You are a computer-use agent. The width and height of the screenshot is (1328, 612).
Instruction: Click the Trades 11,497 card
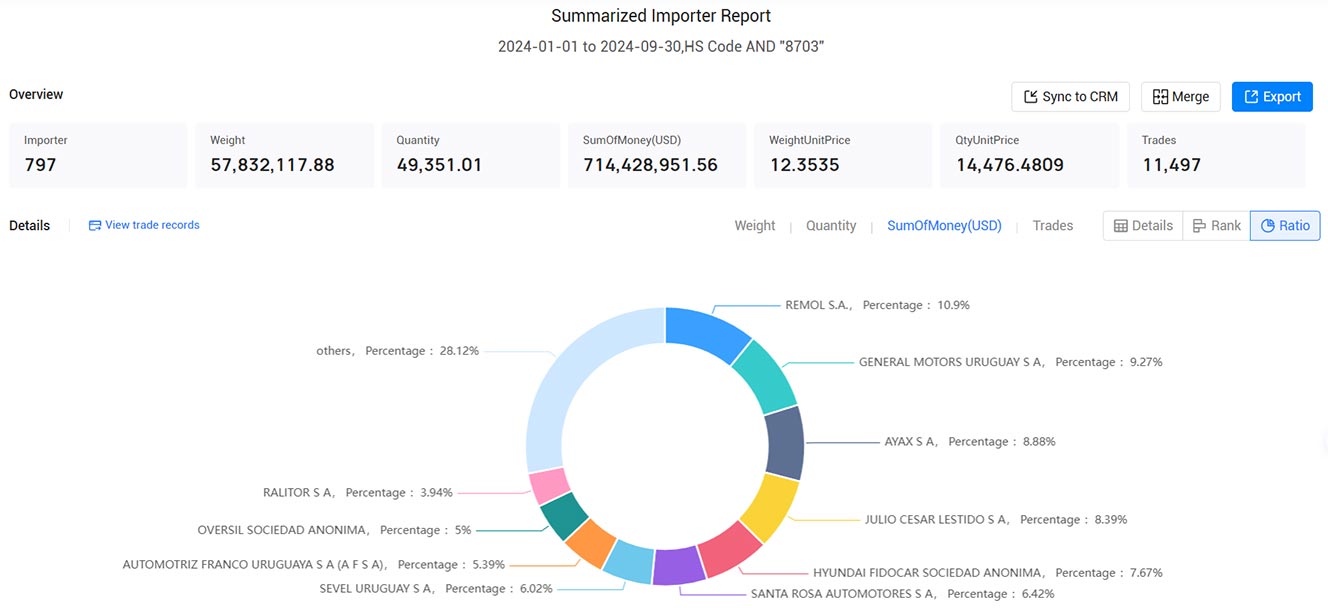point(1216,155)
